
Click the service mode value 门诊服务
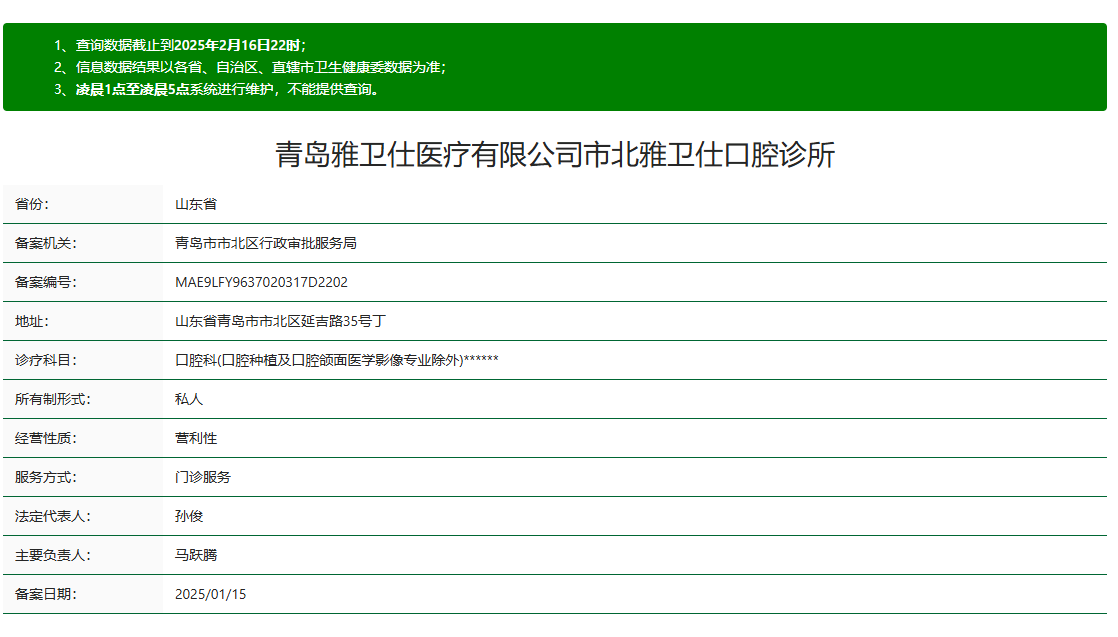pyautogui.click(x=203, y=477)
